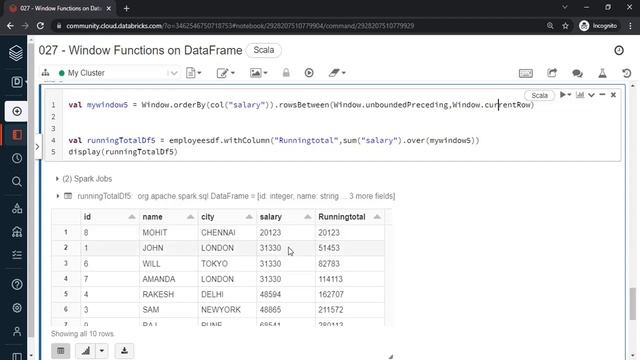640x360 pixels.
Task: Open the Databricks home logo icon
Action: pyautogui.click(x=16, y=53)
